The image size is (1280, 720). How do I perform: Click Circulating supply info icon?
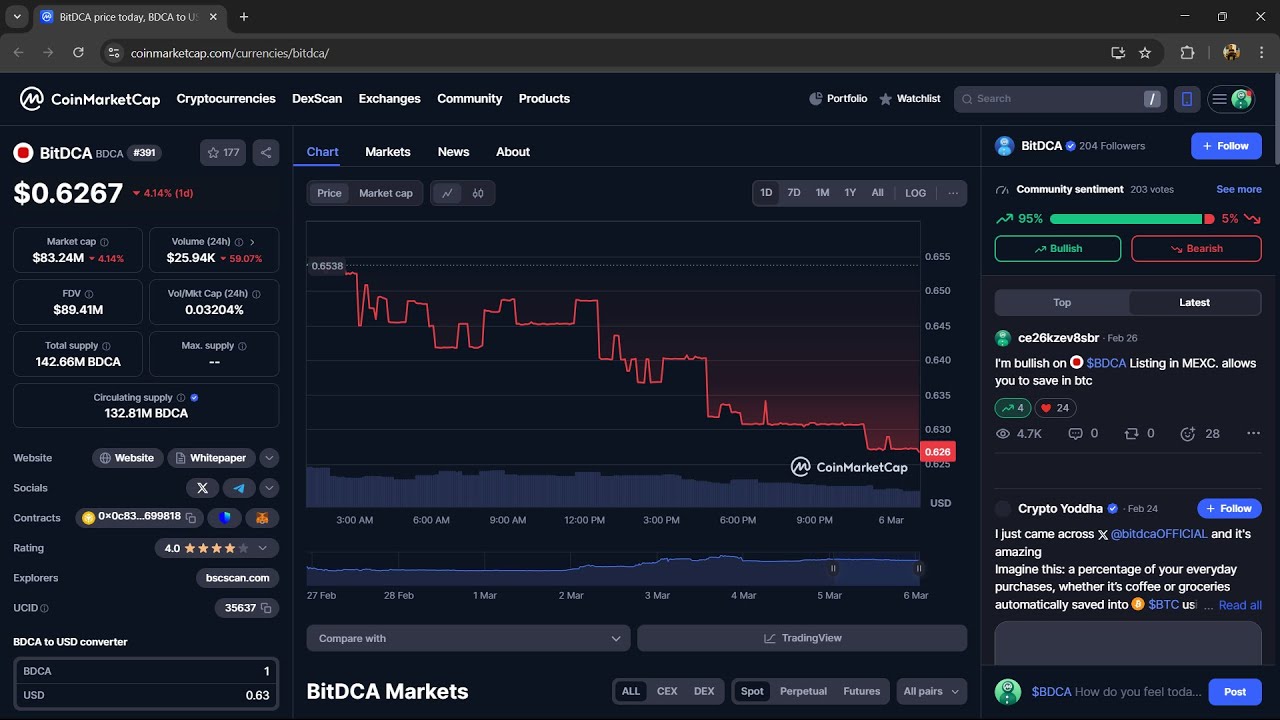point(181,398)
